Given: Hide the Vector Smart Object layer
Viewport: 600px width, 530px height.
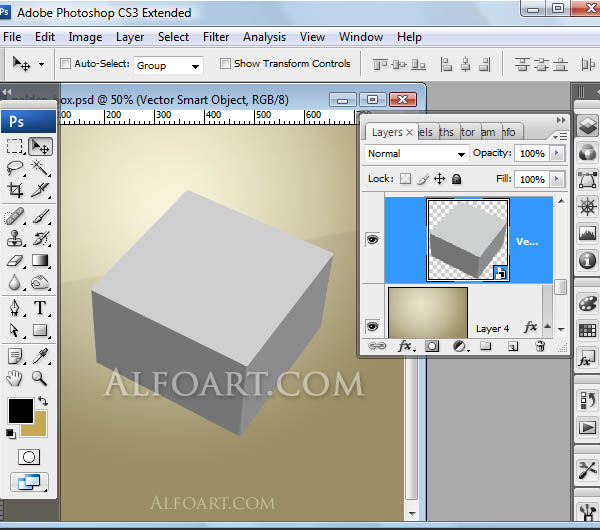Looking at the screenshot, I should click(372, 240).
